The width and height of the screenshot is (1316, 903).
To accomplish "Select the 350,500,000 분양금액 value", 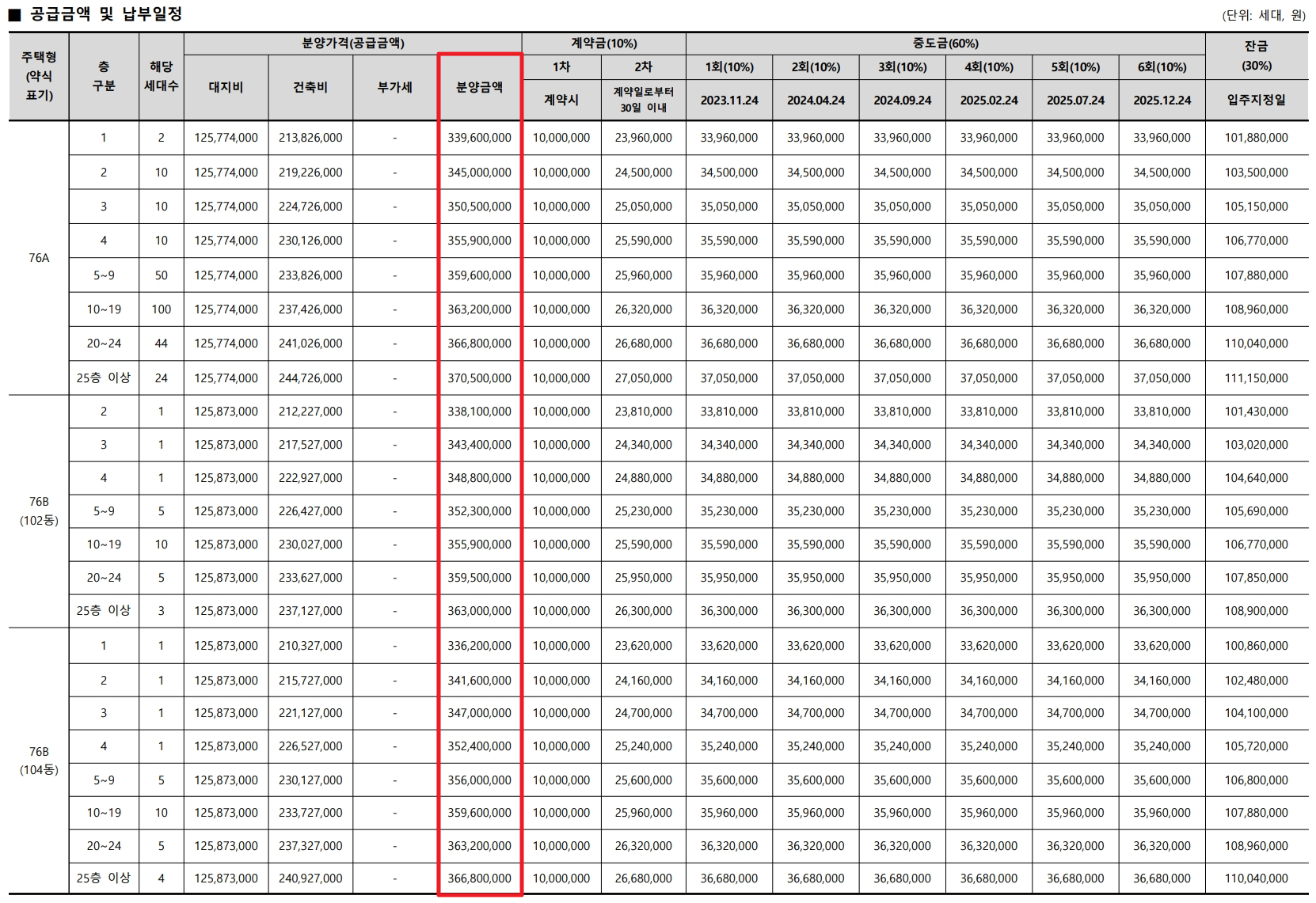I will [x=479, y=207].
